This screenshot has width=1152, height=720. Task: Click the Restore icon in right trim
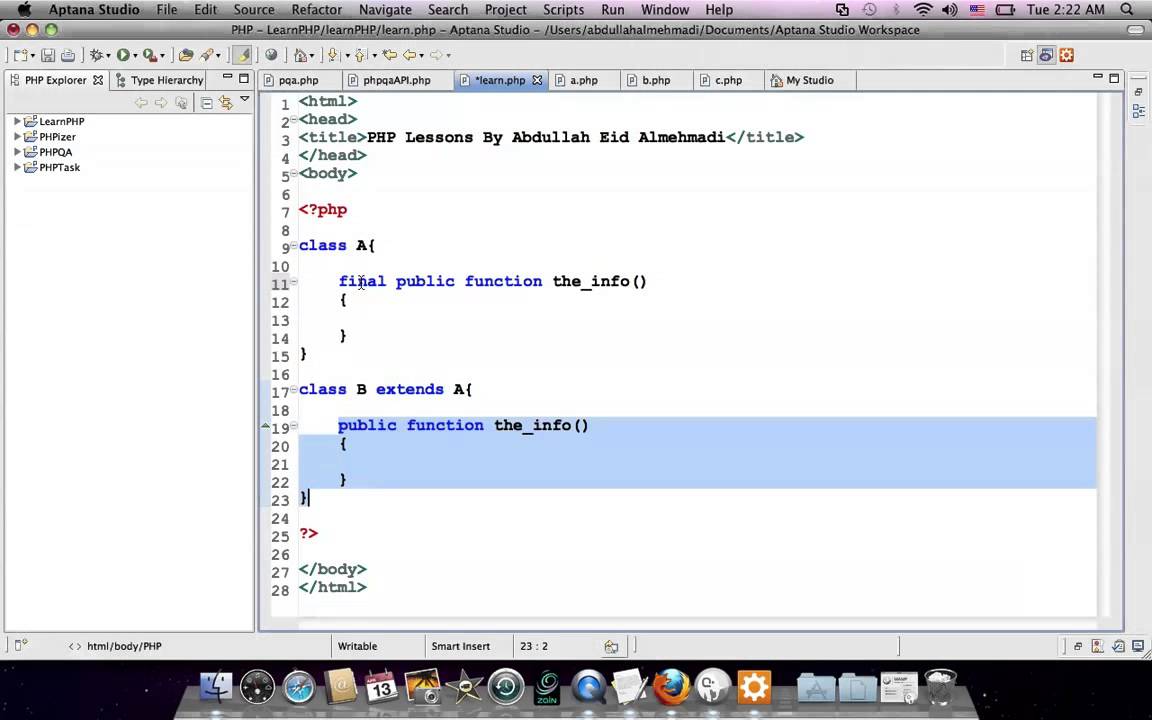click(x=1139, y=92)
